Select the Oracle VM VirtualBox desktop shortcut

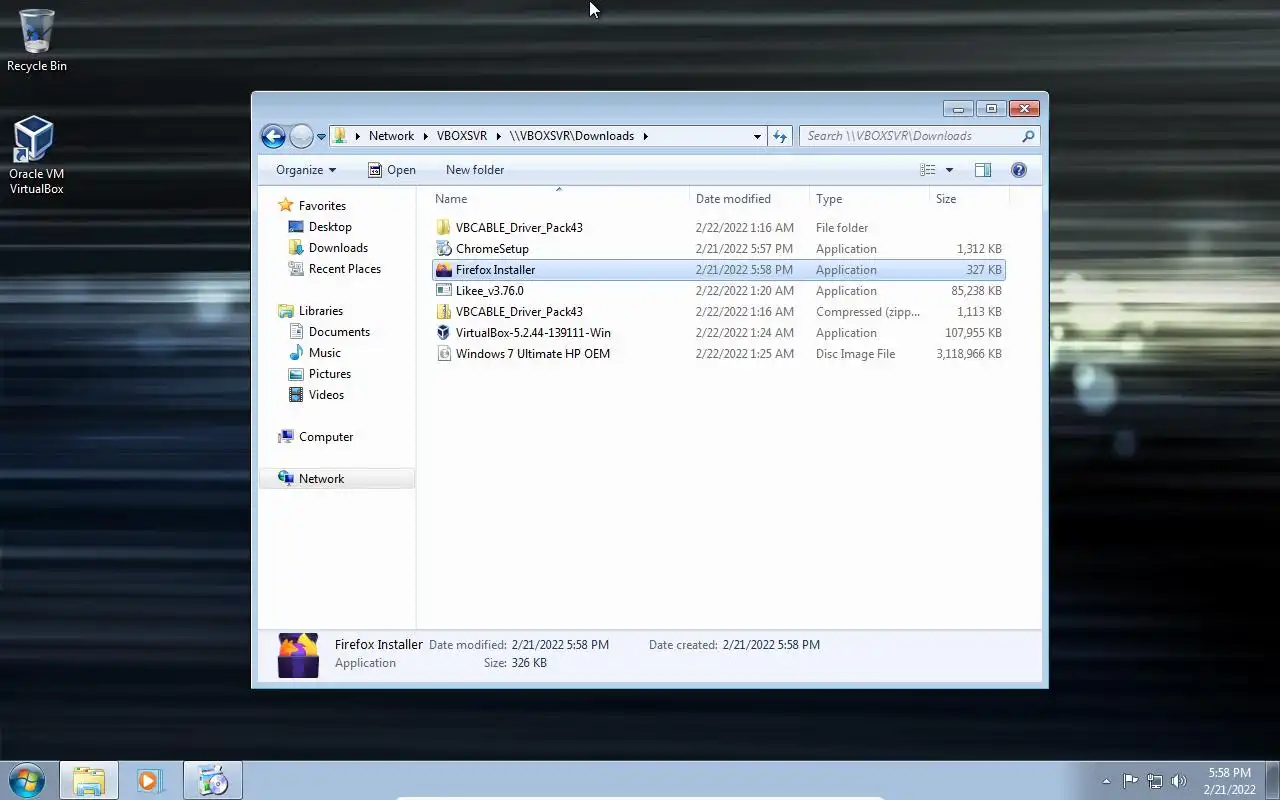pos(36,155)
